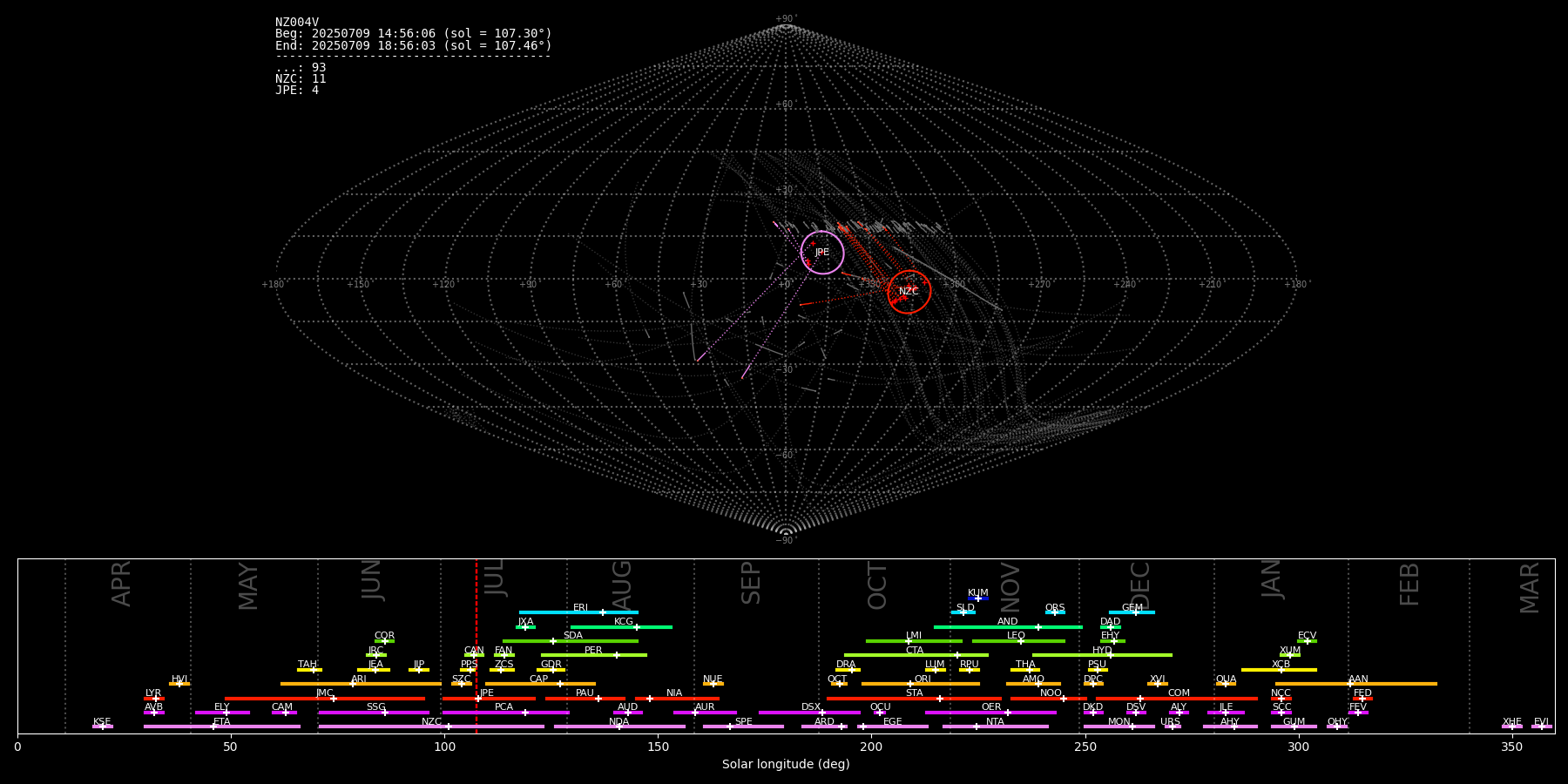Select the PCA shower label

pos(504,707)
